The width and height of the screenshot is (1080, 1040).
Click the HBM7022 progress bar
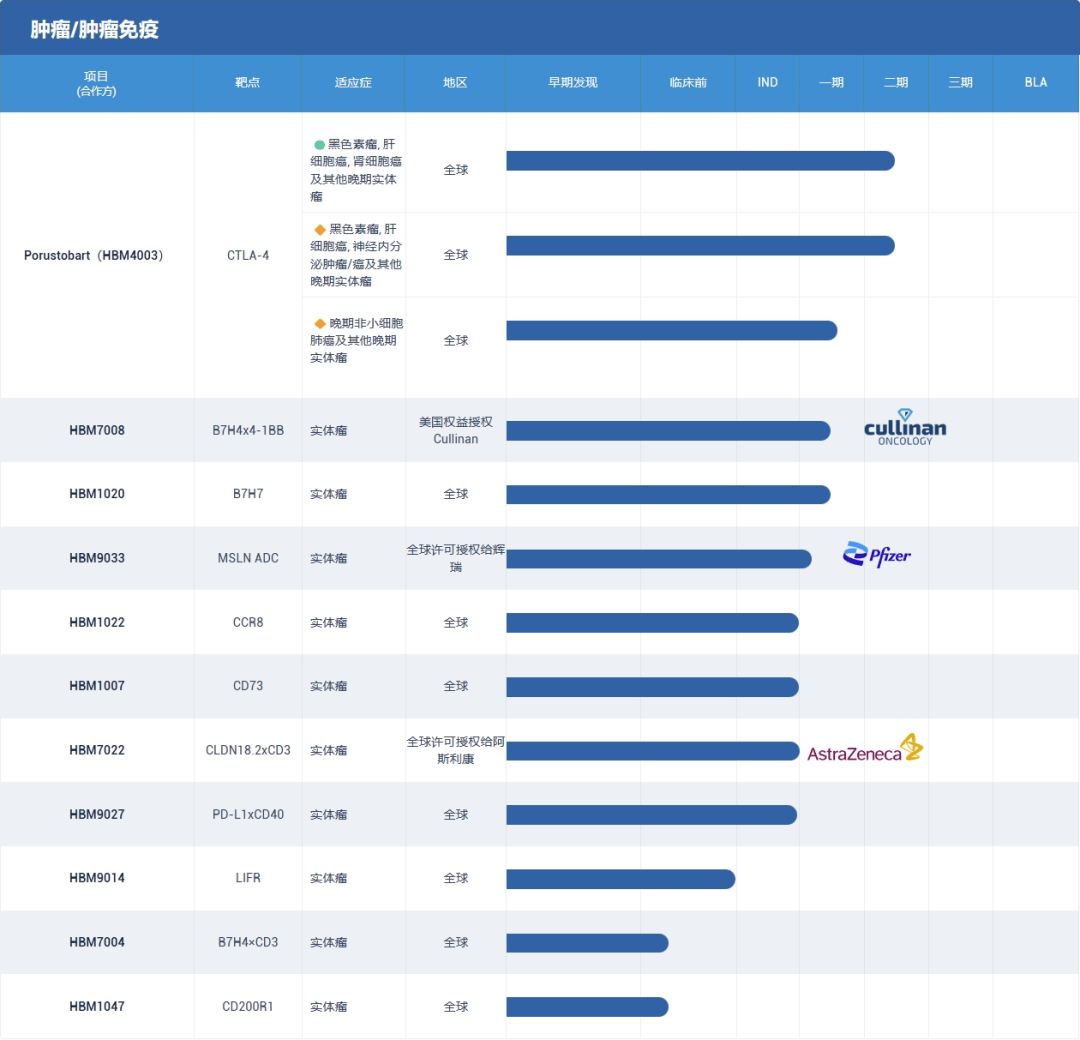(652, 751)
